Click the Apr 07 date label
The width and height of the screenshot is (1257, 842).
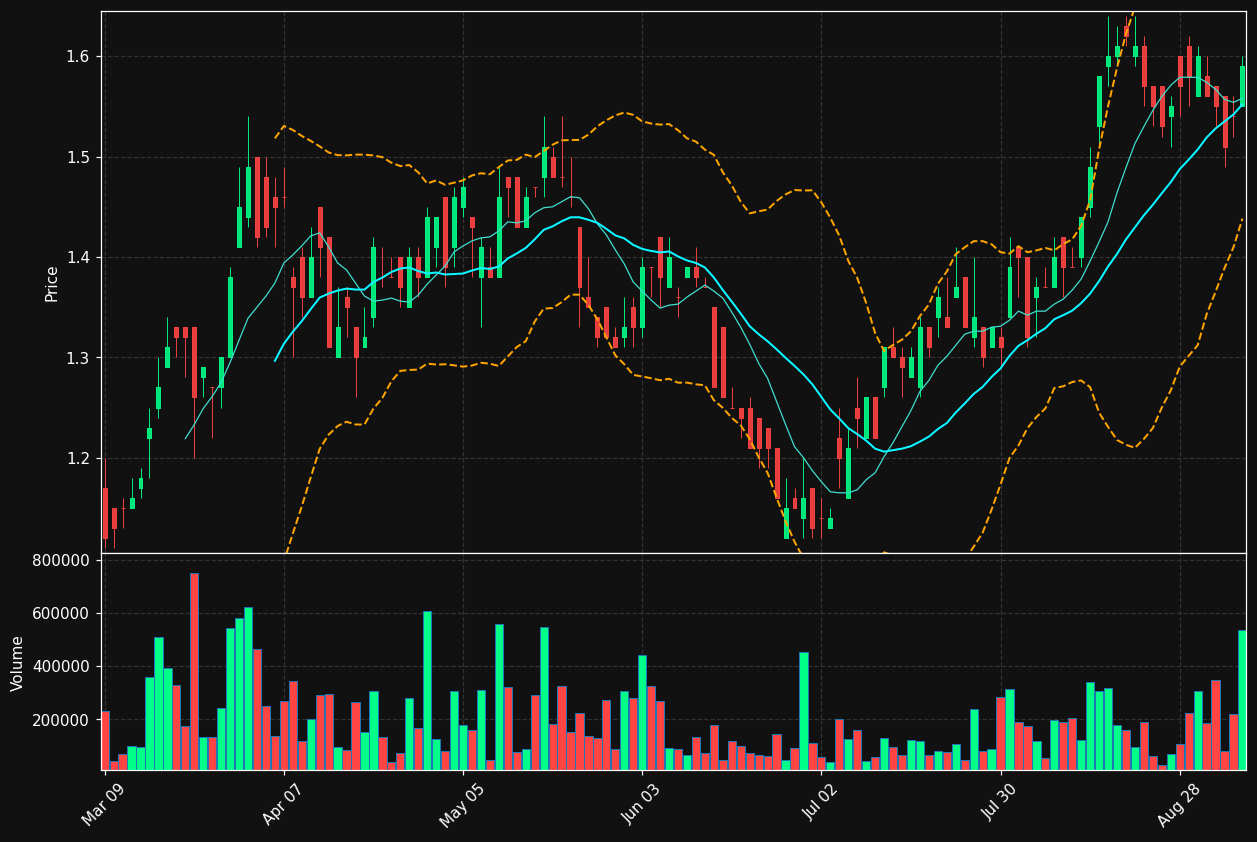click(x=283, y=804)
